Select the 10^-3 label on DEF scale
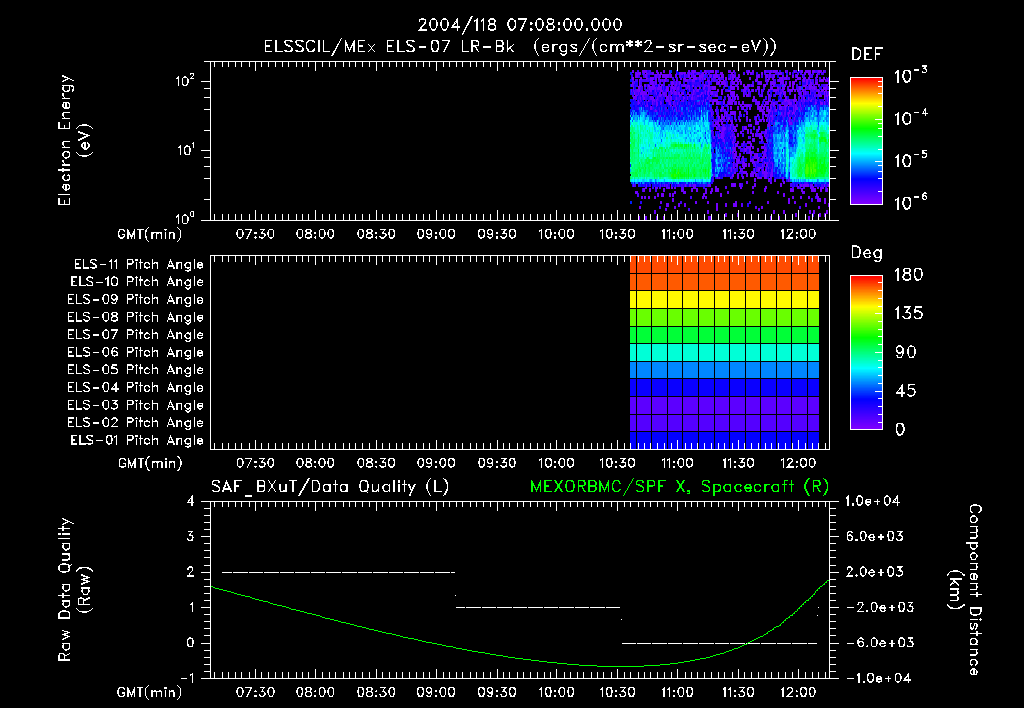The image size is (1024, 708). click(x=910, y=76)
